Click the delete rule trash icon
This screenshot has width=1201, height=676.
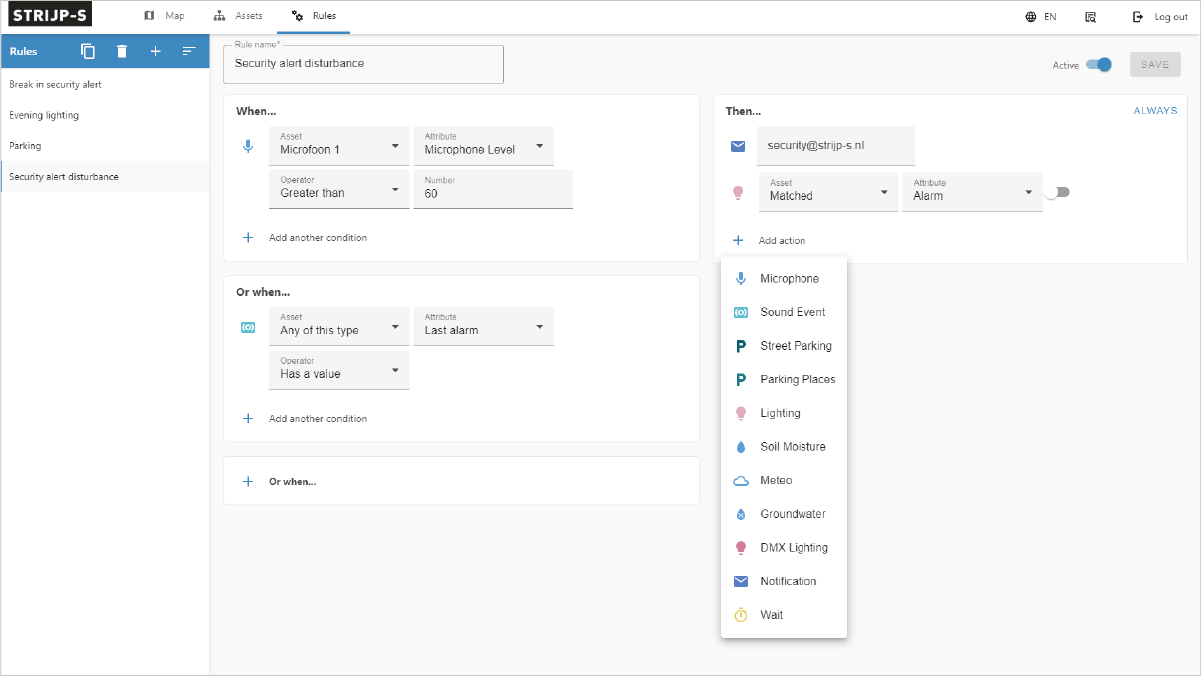coord(122,51)
